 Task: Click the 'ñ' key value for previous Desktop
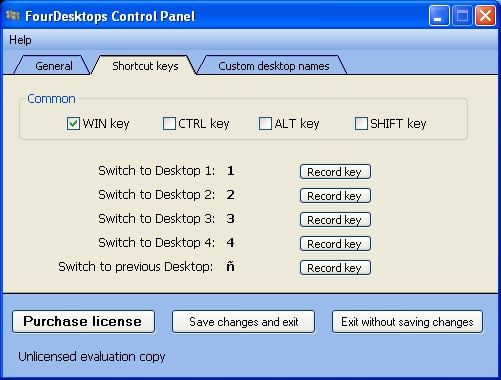[x=230, y=267]
